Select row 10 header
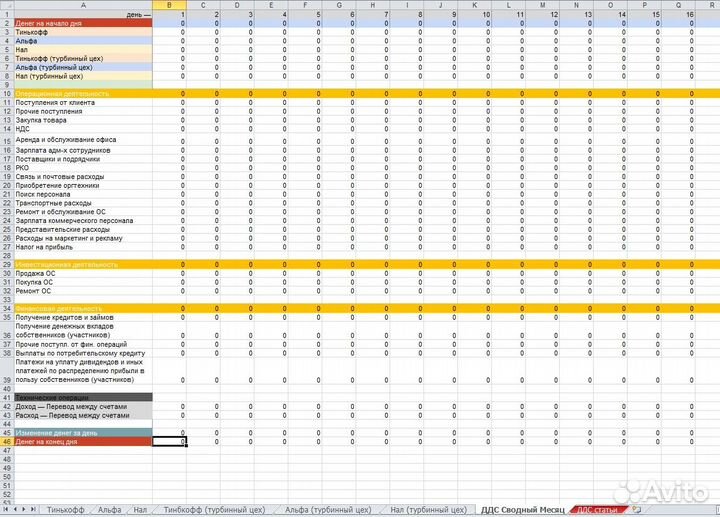Image resolution: width=720 pixels, height=517 pixels. pyautogui.click(x=6, y=94)
